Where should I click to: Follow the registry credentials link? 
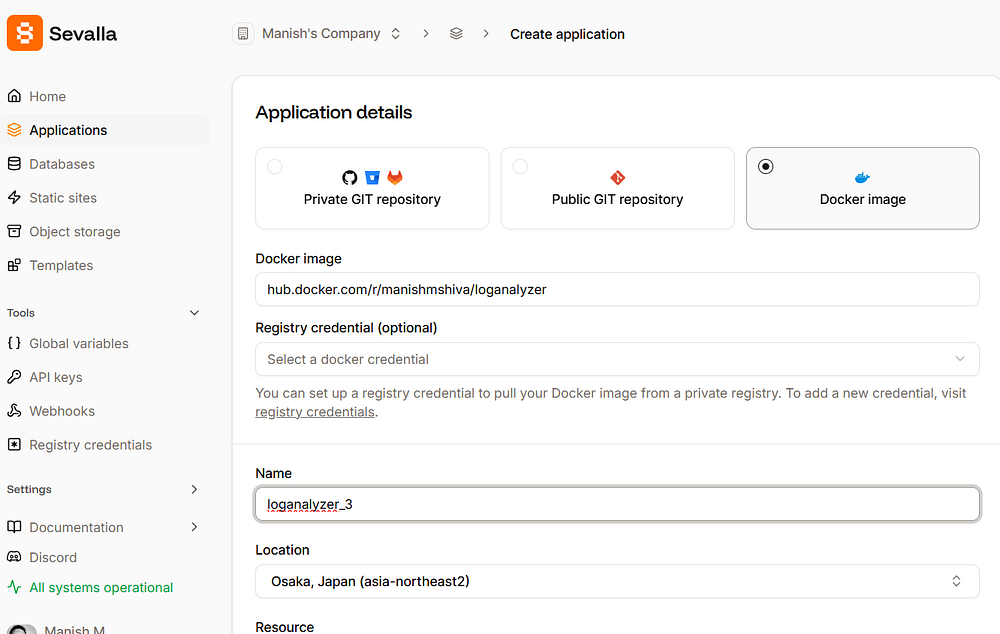point(314,411)
